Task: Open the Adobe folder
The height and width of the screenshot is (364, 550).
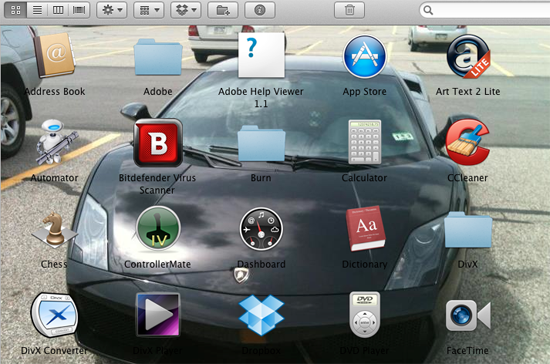Action: [158, 57]
